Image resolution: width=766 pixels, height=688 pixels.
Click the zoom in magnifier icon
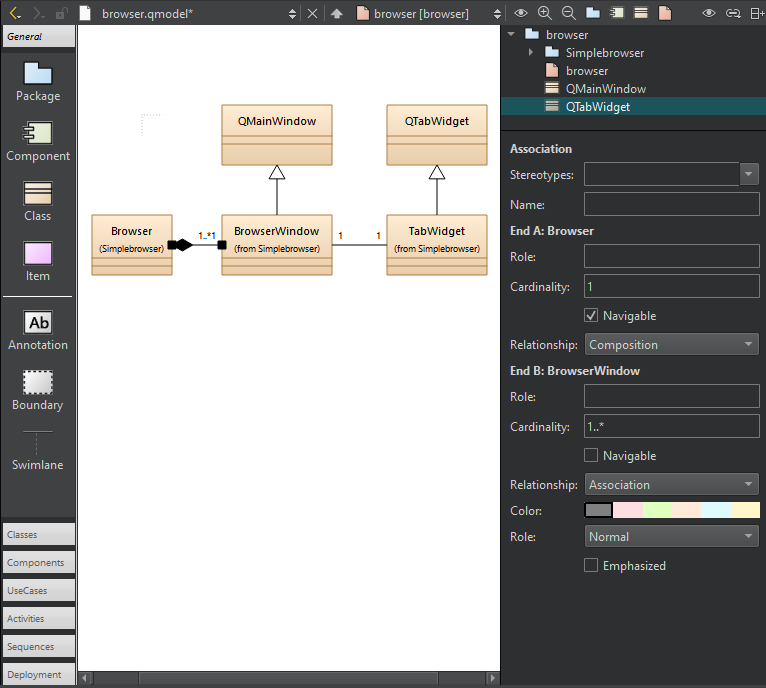click(544, 13)
